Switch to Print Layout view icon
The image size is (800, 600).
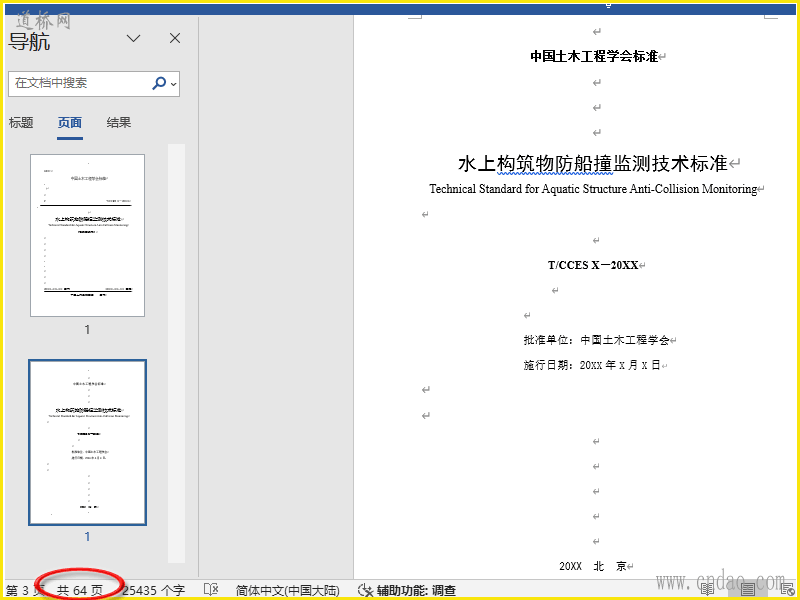pos(748,589)
